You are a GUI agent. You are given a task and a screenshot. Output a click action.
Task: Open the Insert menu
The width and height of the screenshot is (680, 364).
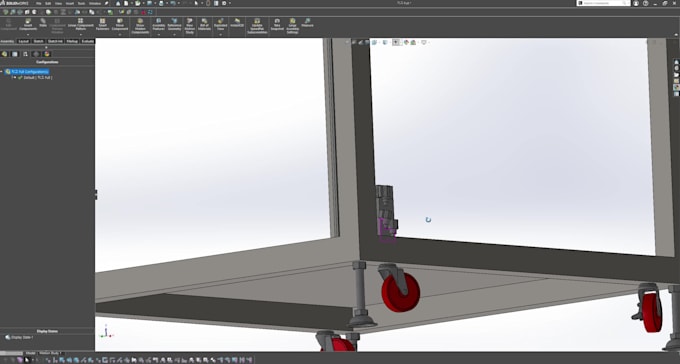click(x=70, y=3)
